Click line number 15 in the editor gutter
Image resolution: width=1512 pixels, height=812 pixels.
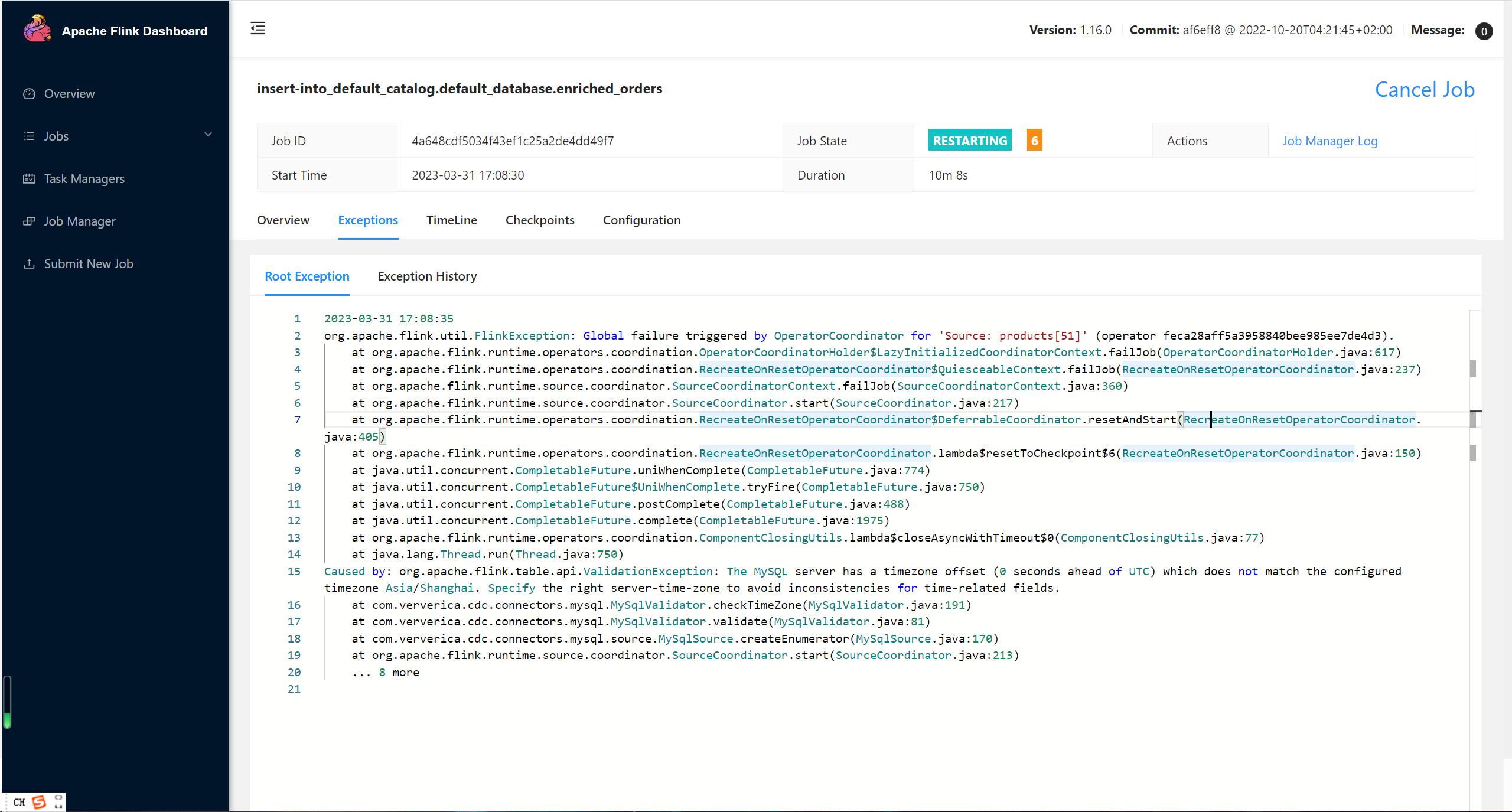[294, 571]
